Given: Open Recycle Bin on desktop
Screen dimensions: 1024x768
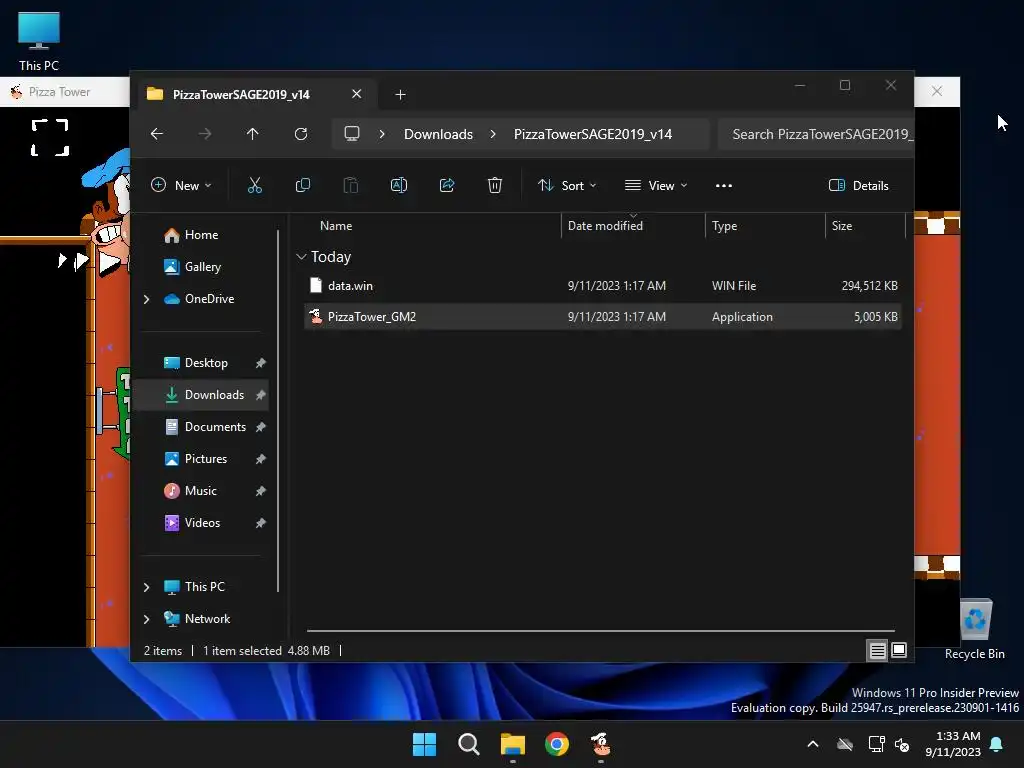Looking at the screenshot, I should [975, 630].
